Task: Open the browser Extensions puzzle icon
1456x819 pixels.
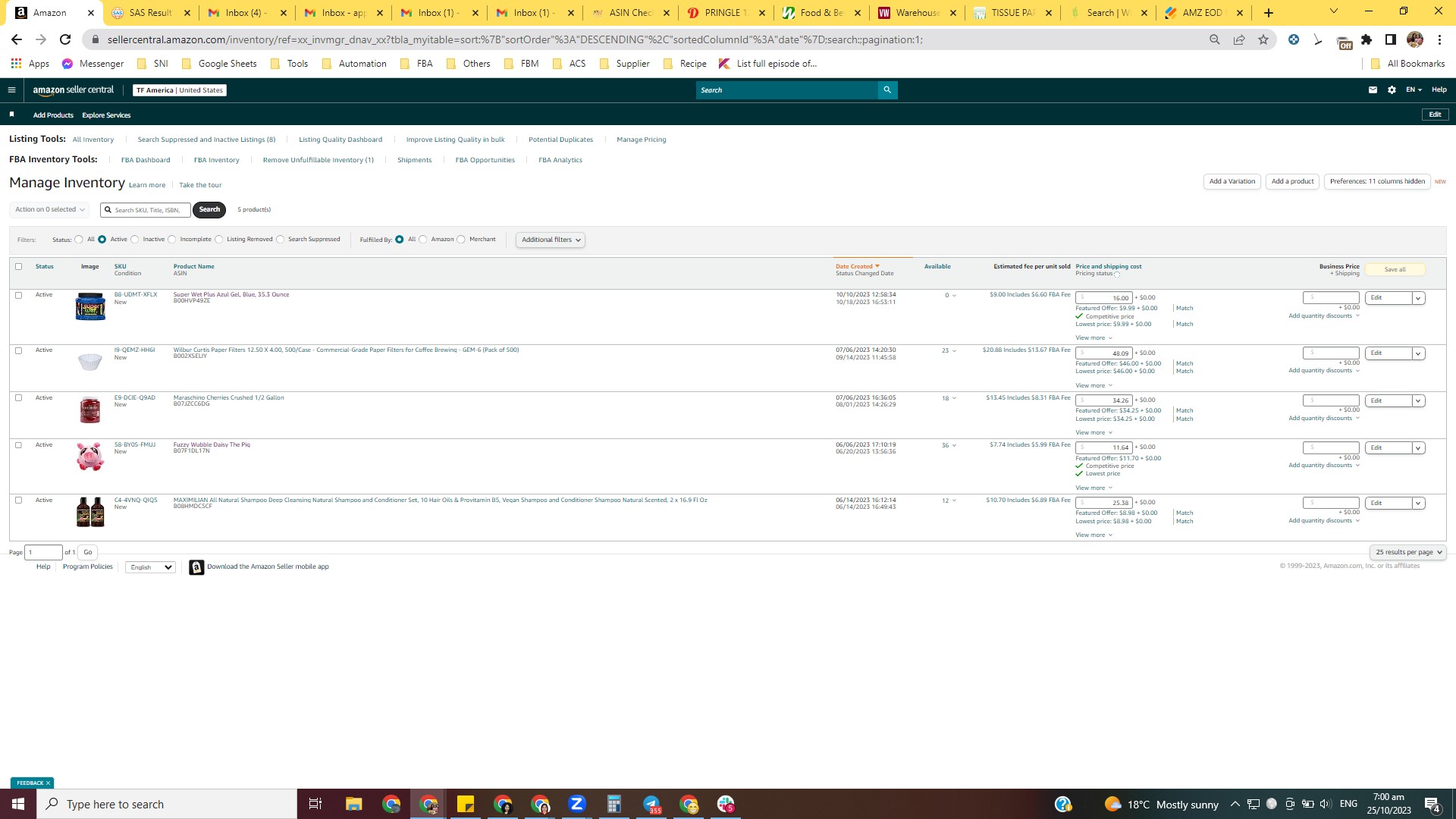Action: coord(1367,39)
